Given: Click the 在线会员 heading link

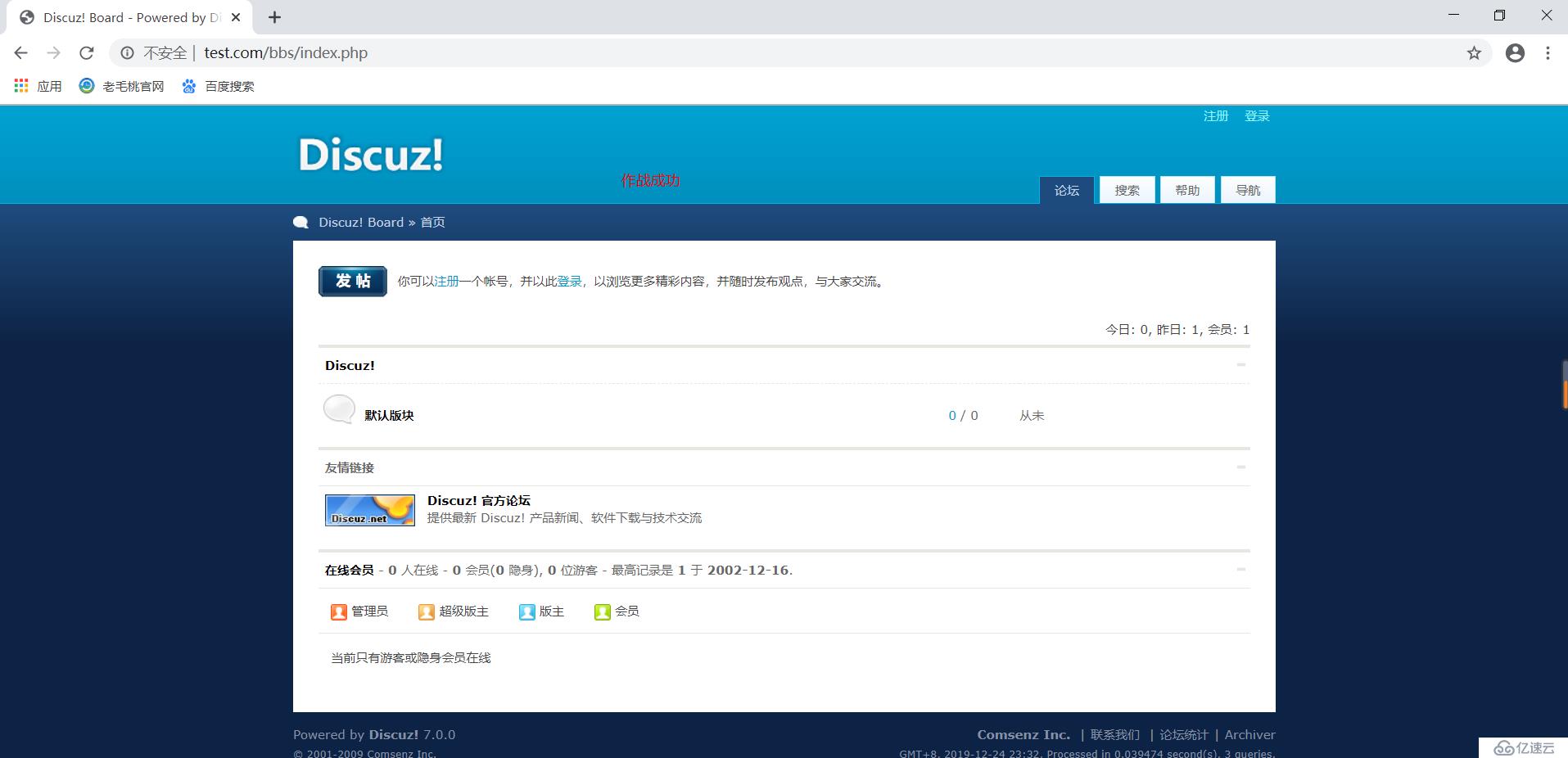Looking at the screenshot, I should [x=350, y=571].
